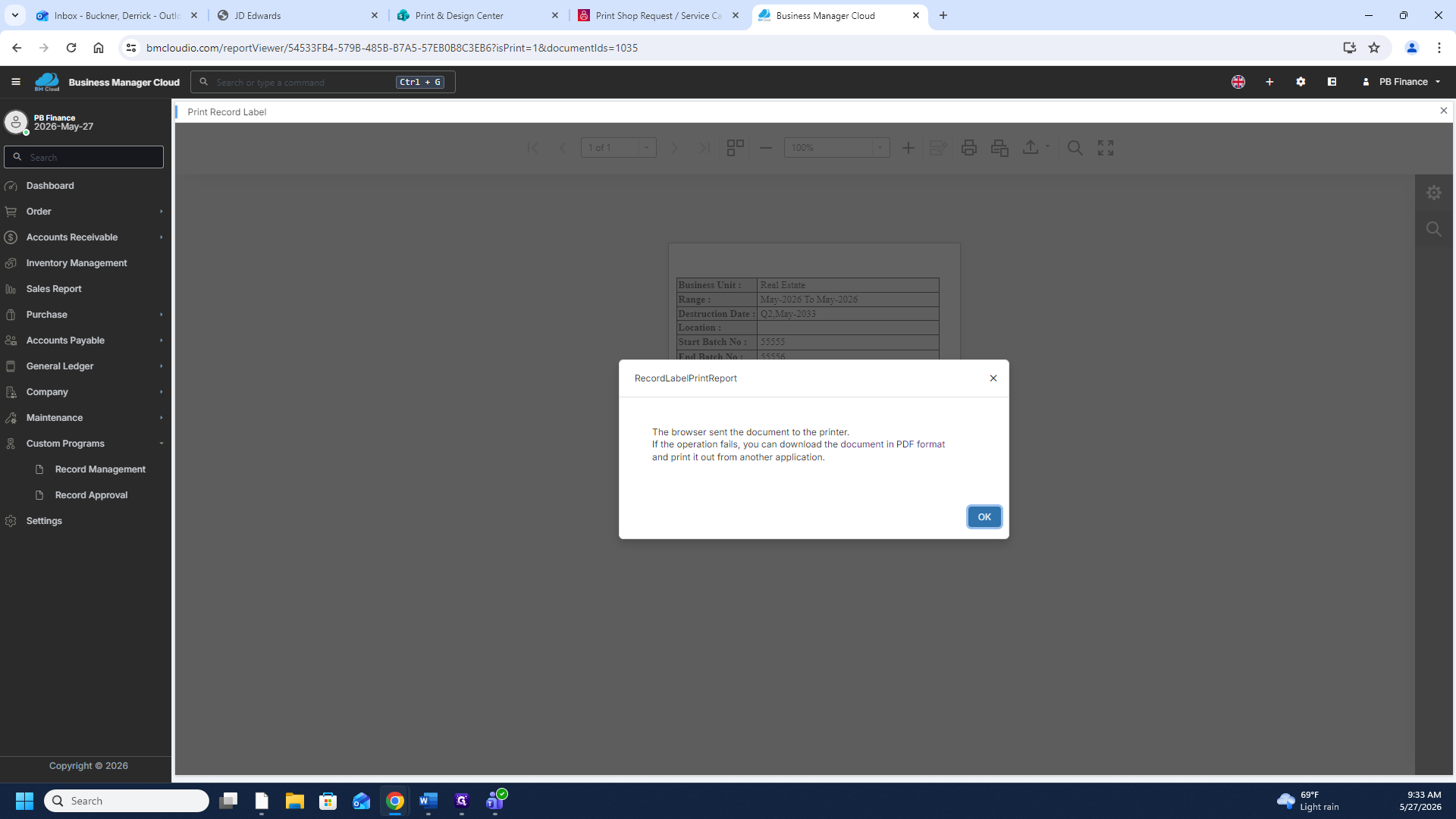Image resolution: width=1456 pixels, height=819 pixels.
Task: Open the PB Finance user dropdown
Action: pyautogui.click(x=1402, y=82)
